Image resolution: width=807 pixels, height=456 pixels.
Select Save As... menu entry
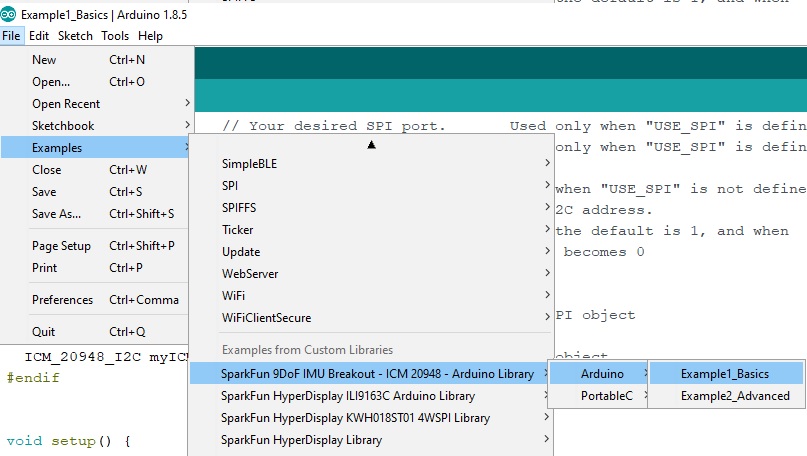pyautogui.click(x=95, y=214)
